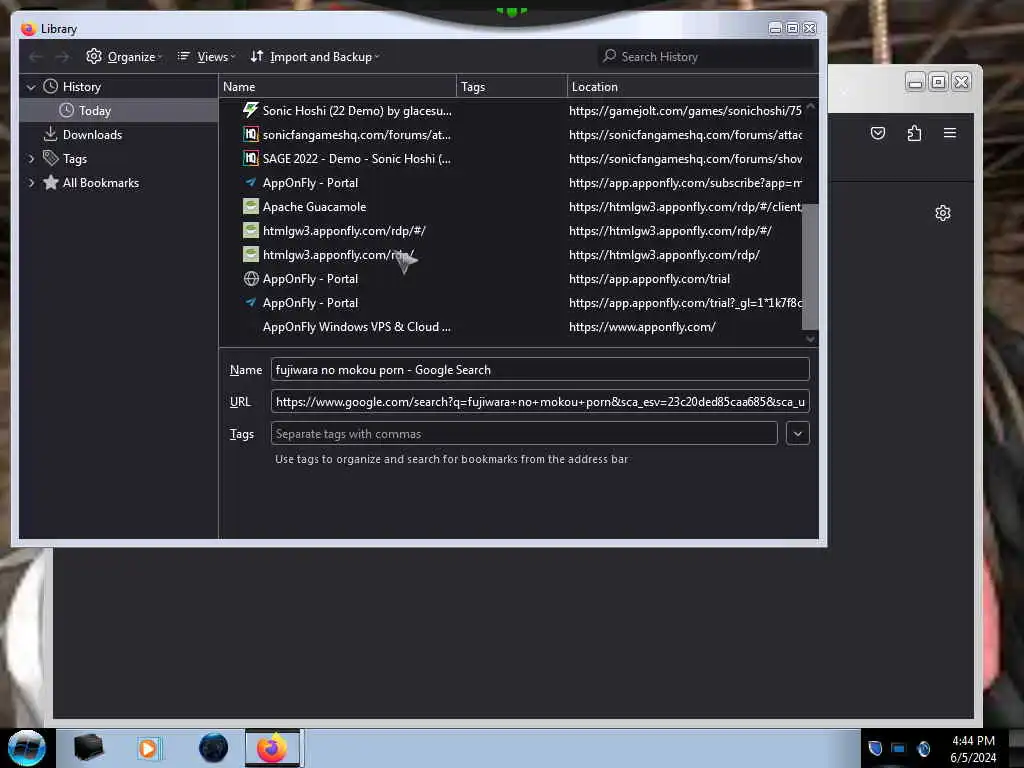Click the Library back arrow

36,57
